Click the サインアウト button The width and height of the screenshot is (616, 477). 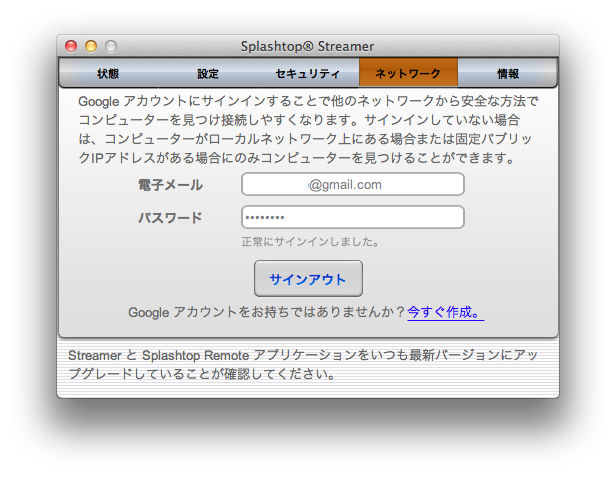[308, 279]
